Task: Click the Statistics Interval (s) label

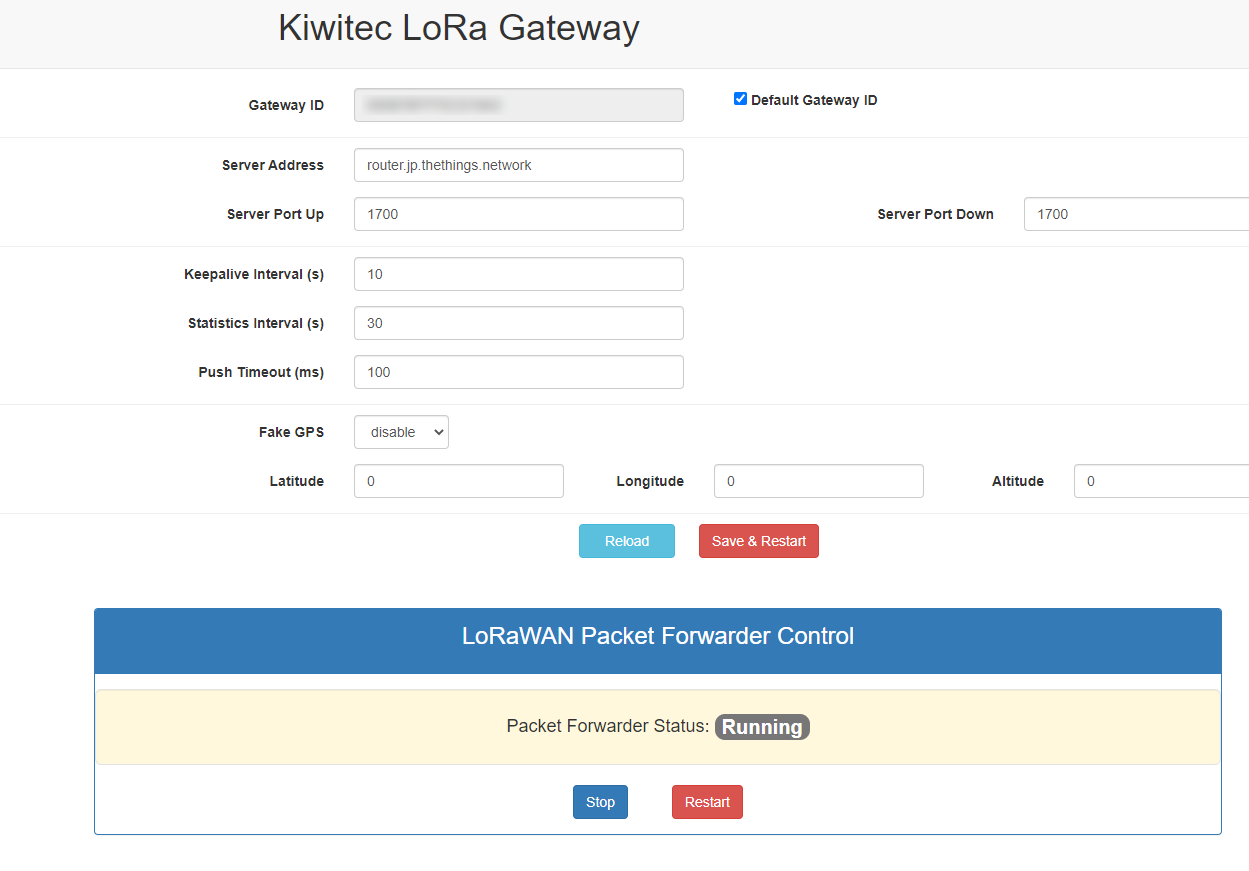Action: point(256,323)
